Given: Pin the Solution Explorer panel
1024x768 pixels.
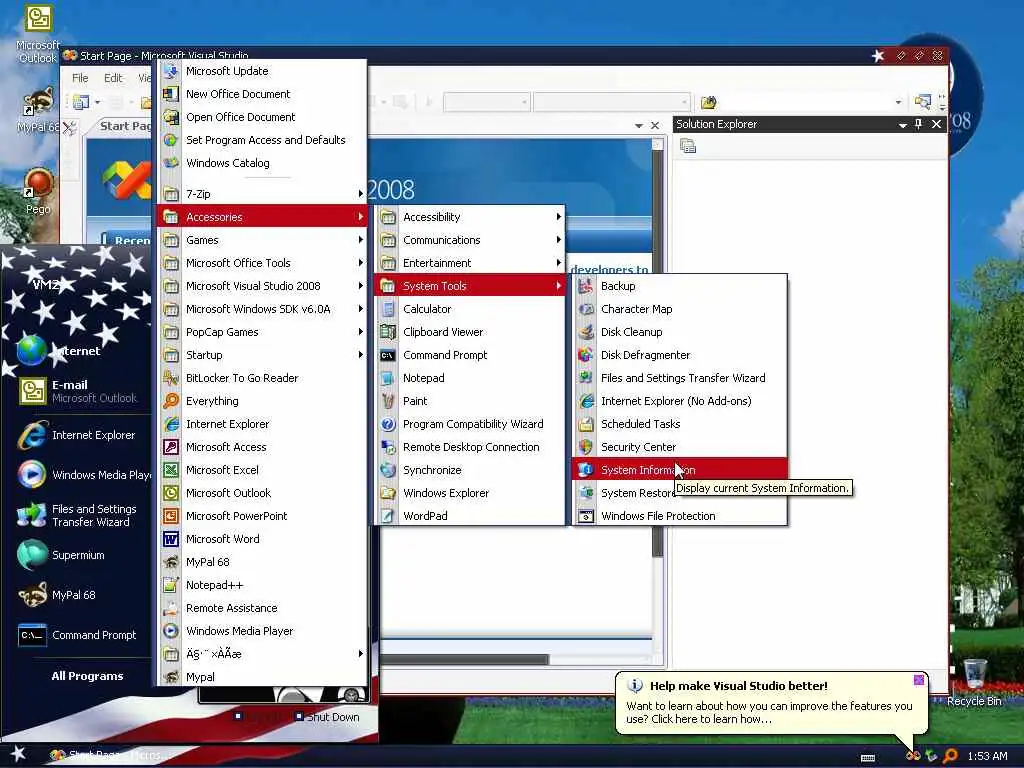Looking at the screenshot, I should click(919, 124).
